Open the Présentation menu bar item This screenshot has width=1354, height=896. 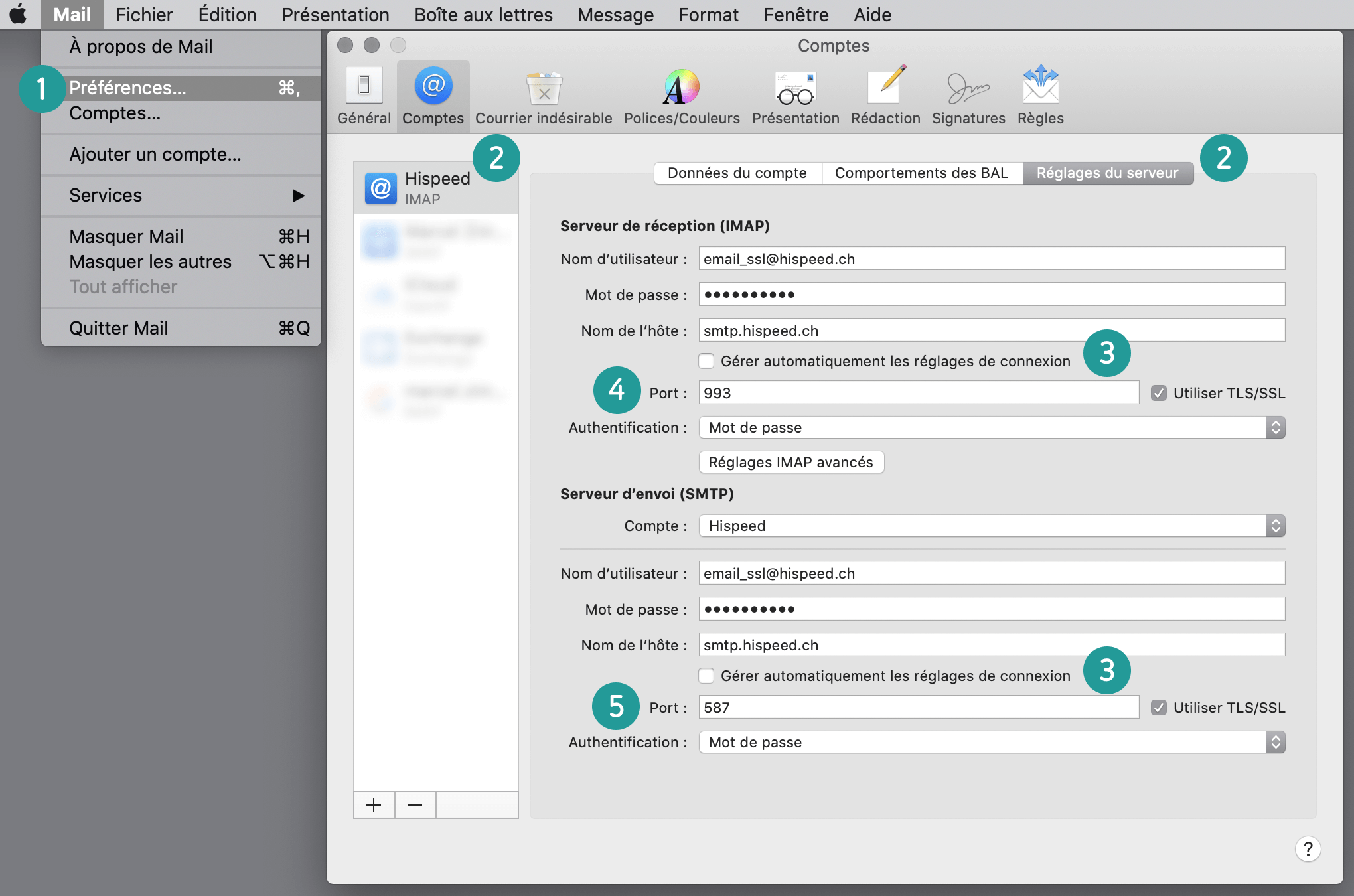click(x=335, y=14)
